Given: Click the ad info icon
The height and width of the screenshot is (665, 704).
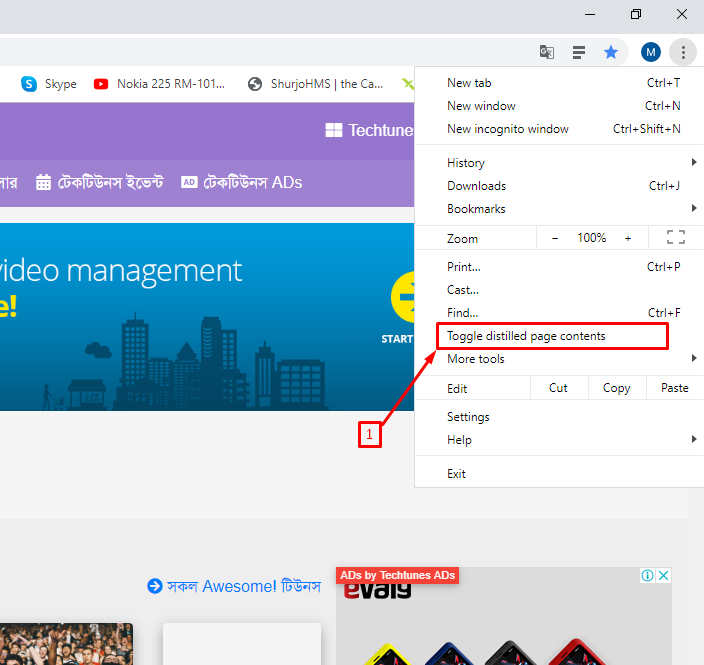Looking at the screenshot, I should point(647,575).
